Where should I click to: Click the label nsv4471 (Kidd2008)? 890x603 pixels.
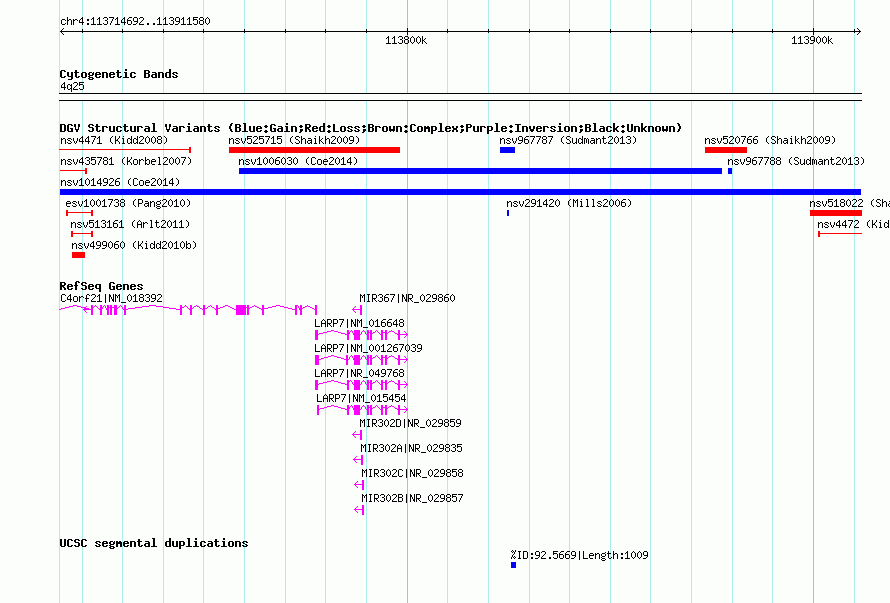click(114, 140)
